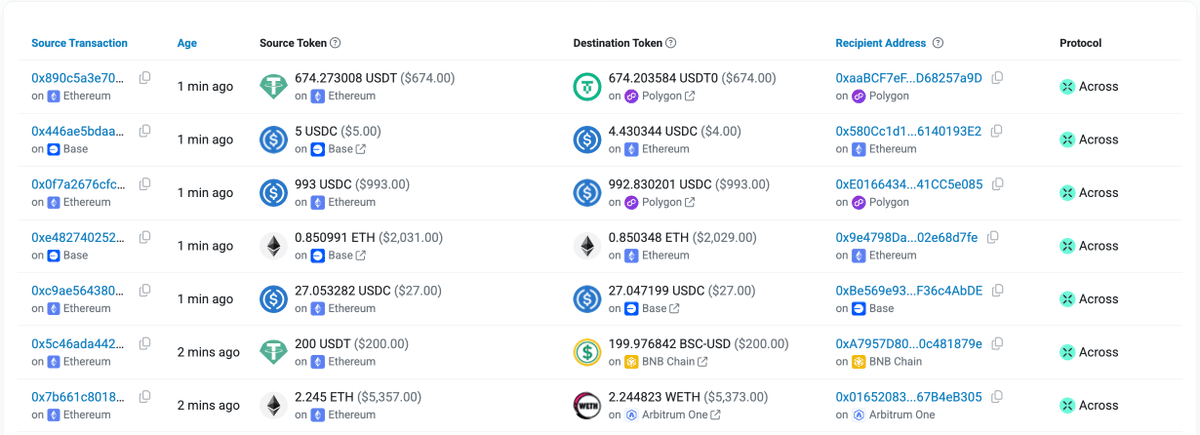Click Across protocol in last row
The image size is (1200, 435).
pyautogui.click(x=1089, y=405)
